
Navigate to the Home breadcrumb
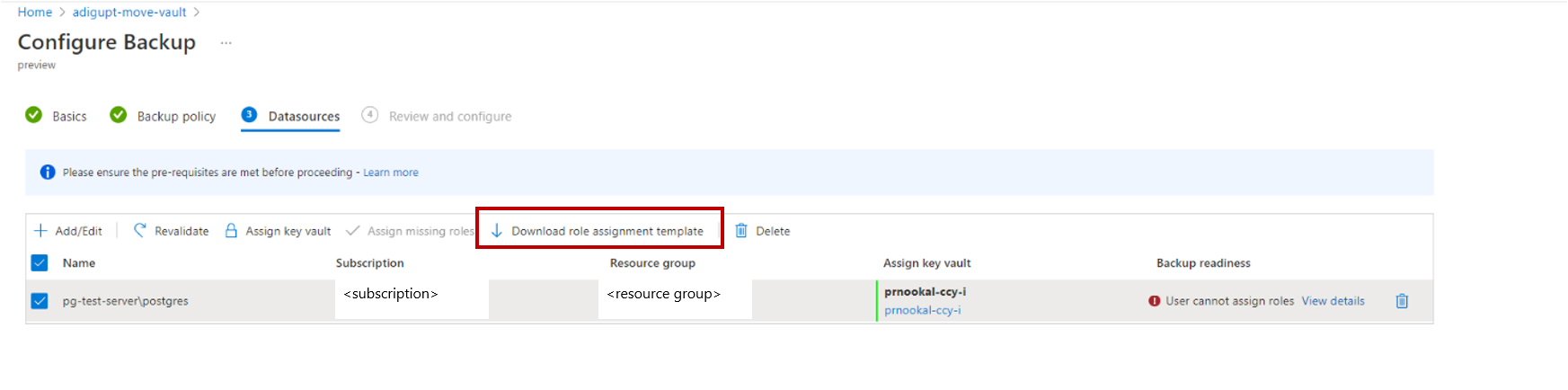click(35, 13)
